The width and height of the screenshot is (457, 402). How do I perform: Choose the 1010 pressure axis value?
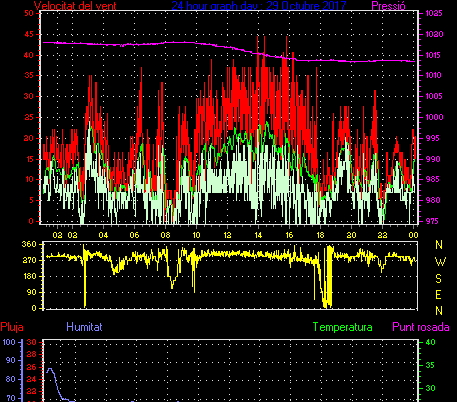pyautogui.click(x=434, y=76)
